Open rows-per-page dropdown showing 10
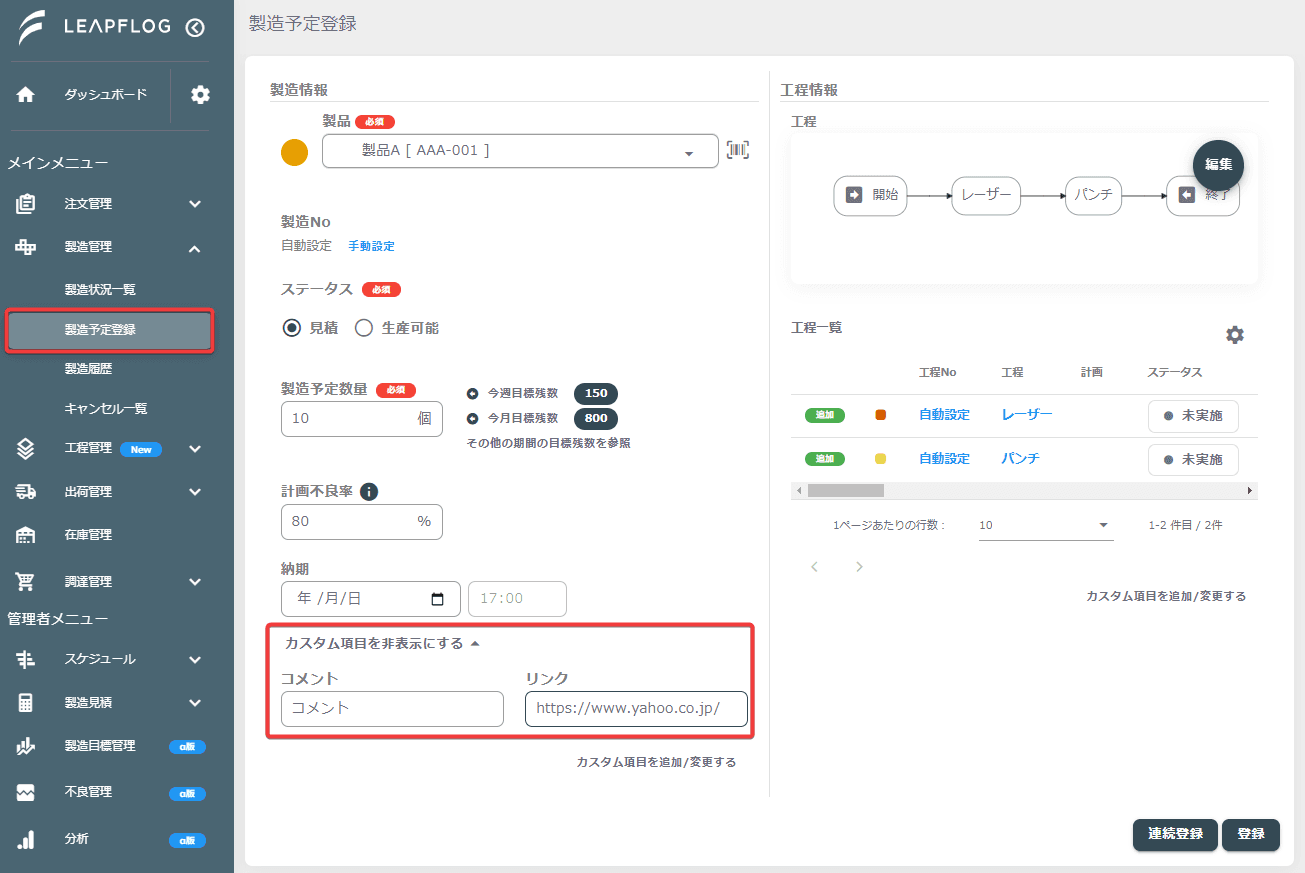Viewport: 1305px width, 873px height. tap(1046, 525)
